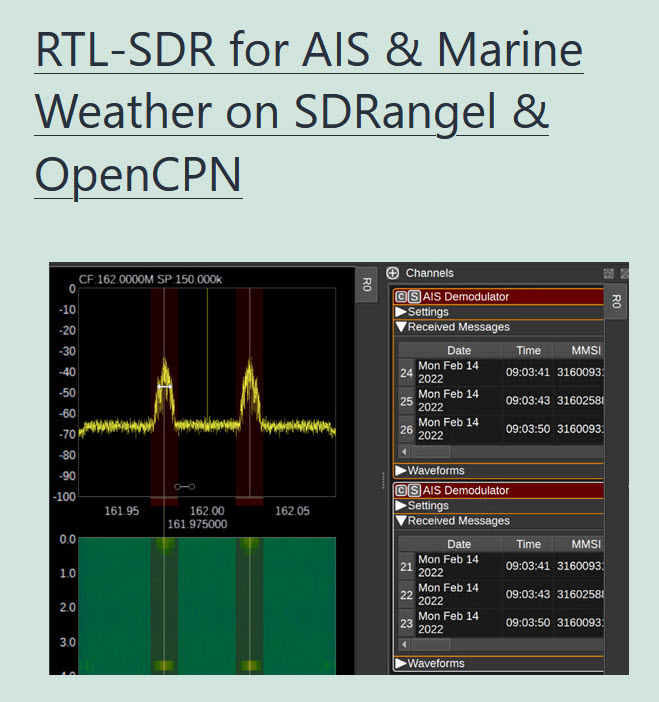Click the 'C' icon on first AIS Demodulator

(x=401, y=297)
